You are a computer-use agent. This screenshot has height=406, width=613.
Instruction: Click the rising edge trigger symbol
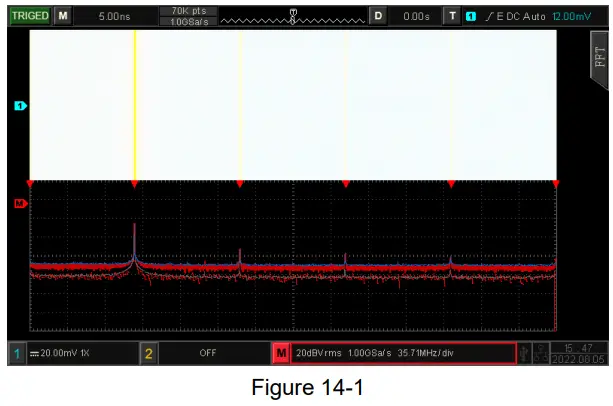pyautogui.click(x=489, y=16)
